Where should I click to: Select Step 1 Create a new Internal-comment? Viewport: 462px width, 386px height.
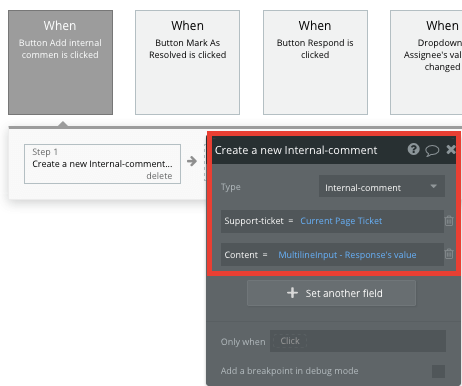pos(102,164)
